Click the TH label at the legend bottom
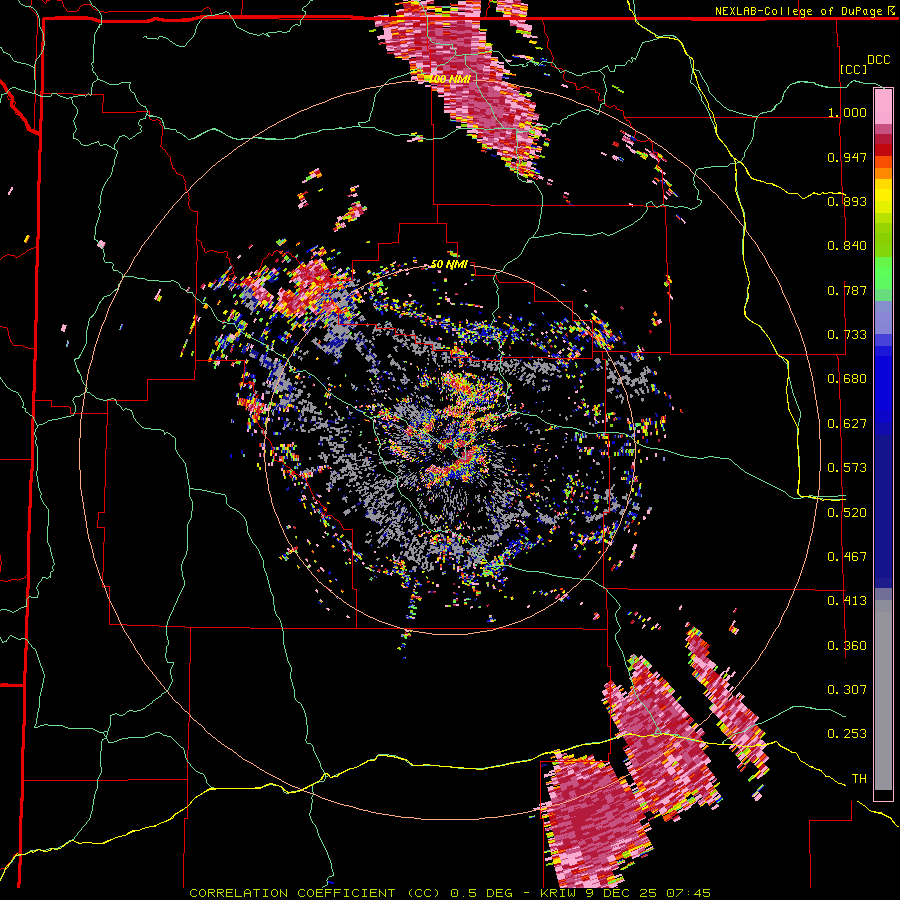The image size is (900, 900). coord(859,778)
